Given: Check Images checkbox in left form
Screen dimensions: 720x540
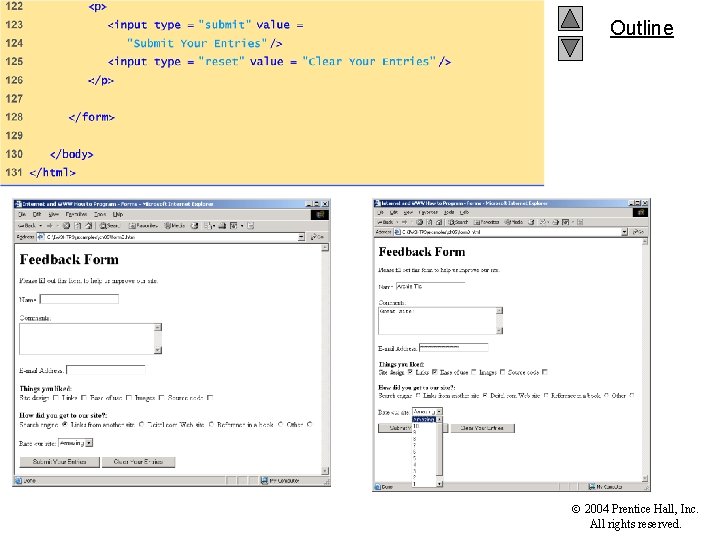Looking at the screenshot, I should click(x=161, y=398).
